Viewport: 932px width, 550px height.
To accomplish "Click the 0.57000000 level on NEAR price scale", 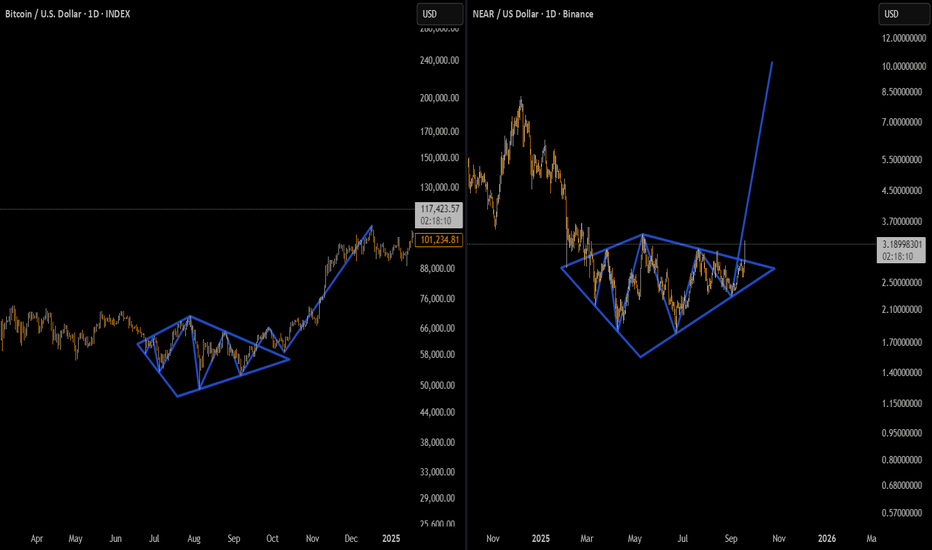I will pos(904,513).
